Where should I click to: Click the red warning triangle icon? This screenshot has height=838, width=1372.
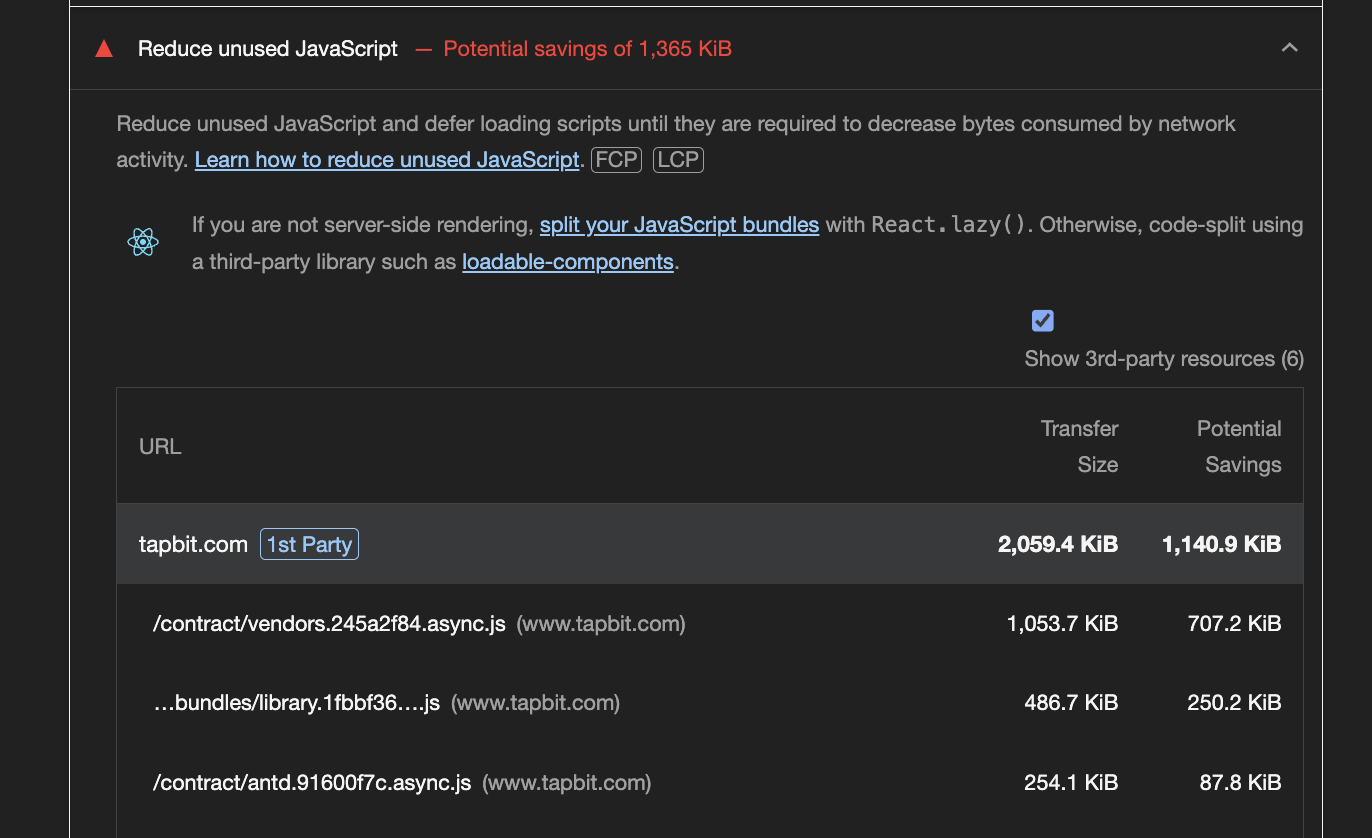104,49
